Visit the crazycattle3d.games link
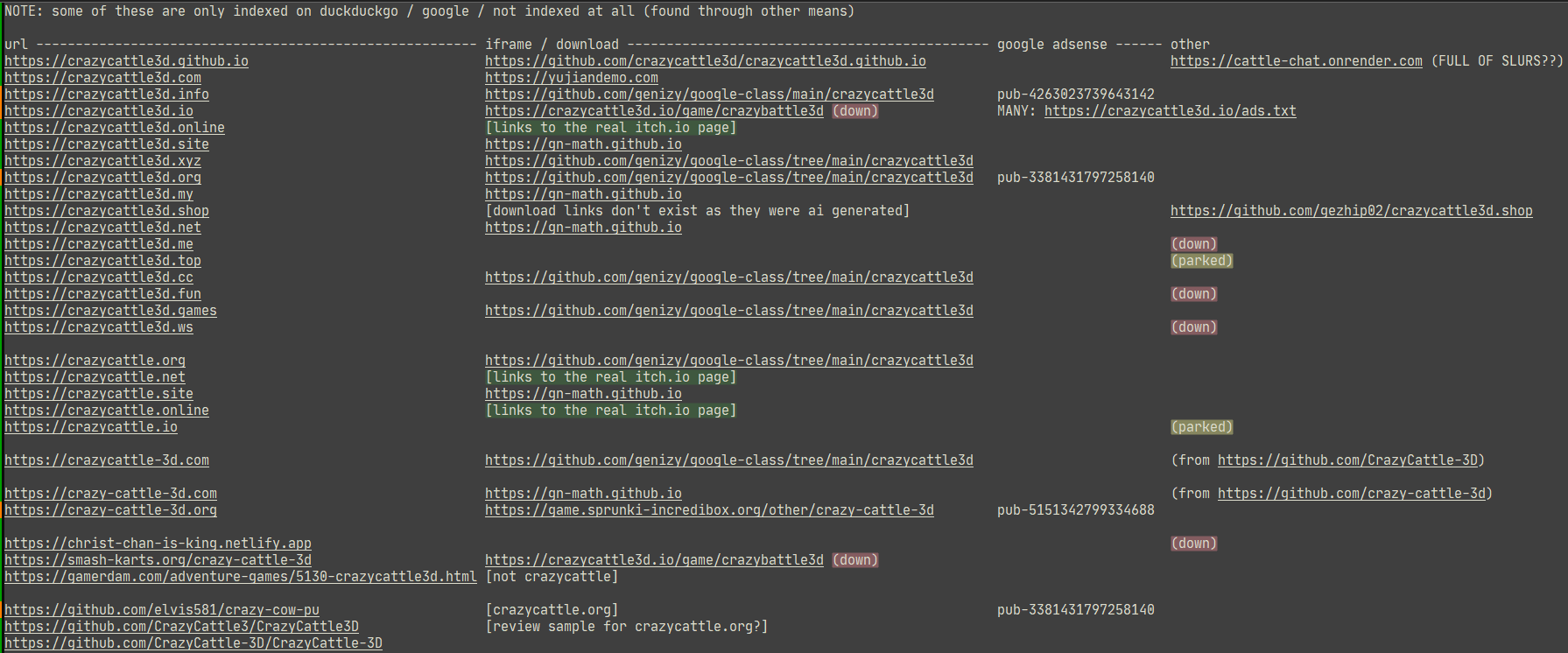 (110, 311)
